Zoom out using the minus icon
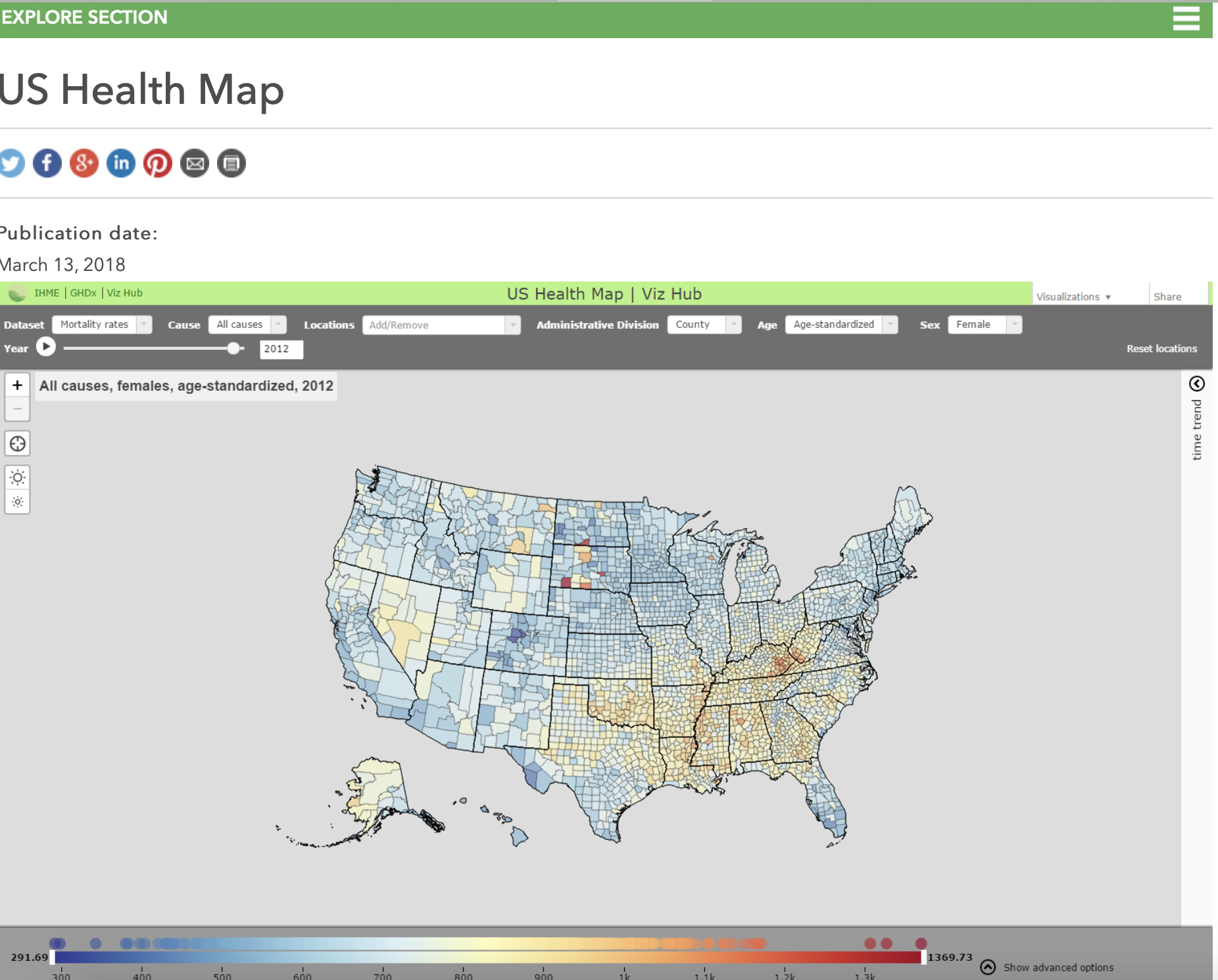 pos(17,408)
